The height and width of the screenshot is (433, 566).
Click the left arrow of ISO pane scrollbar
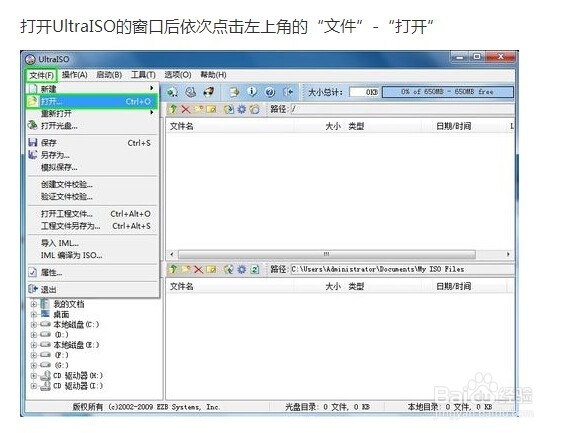coord(172,254)
